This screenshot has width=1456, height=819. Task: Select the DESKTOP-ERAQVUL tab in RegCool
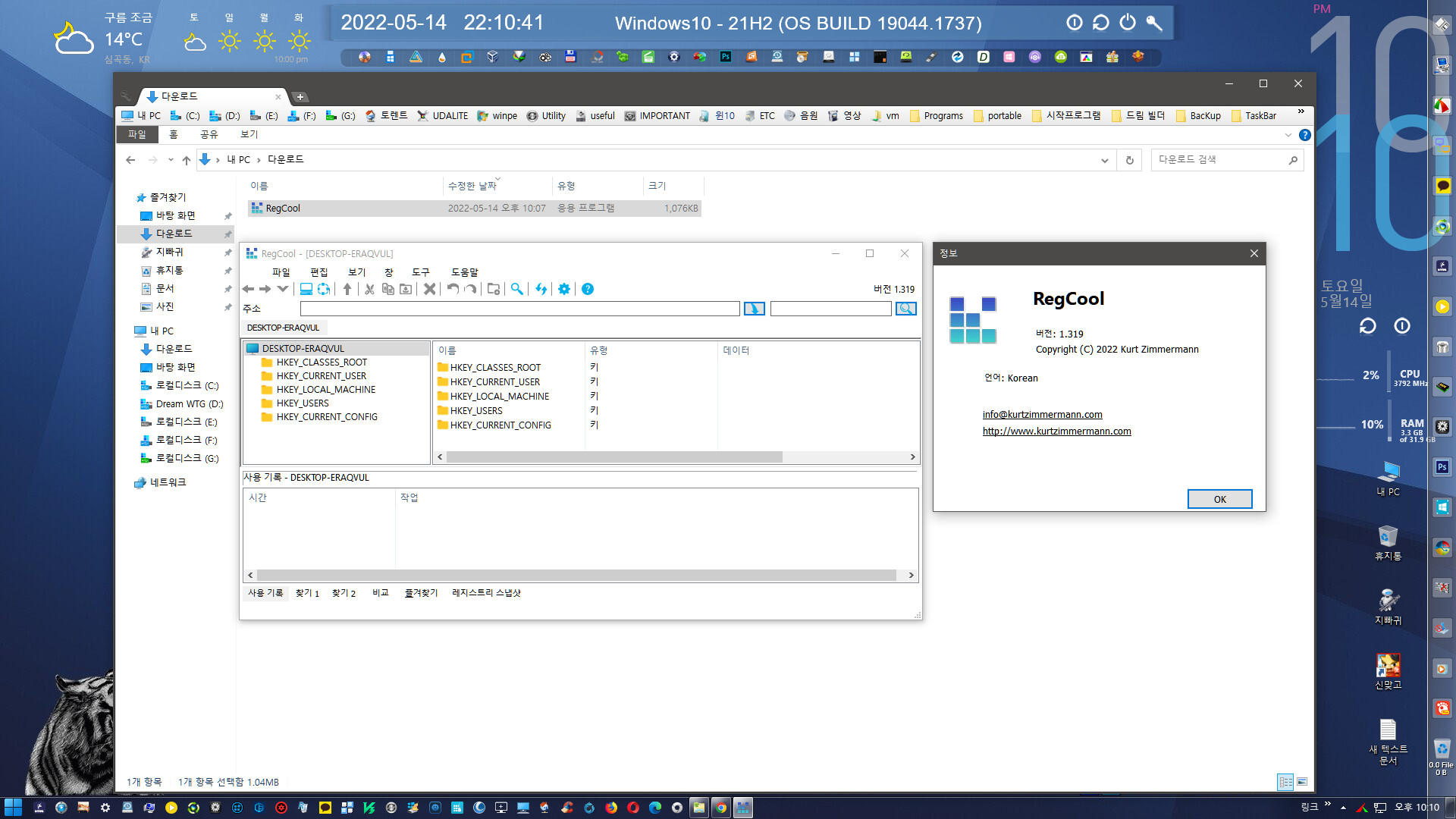pyautogui.click(x=284, y=328)
